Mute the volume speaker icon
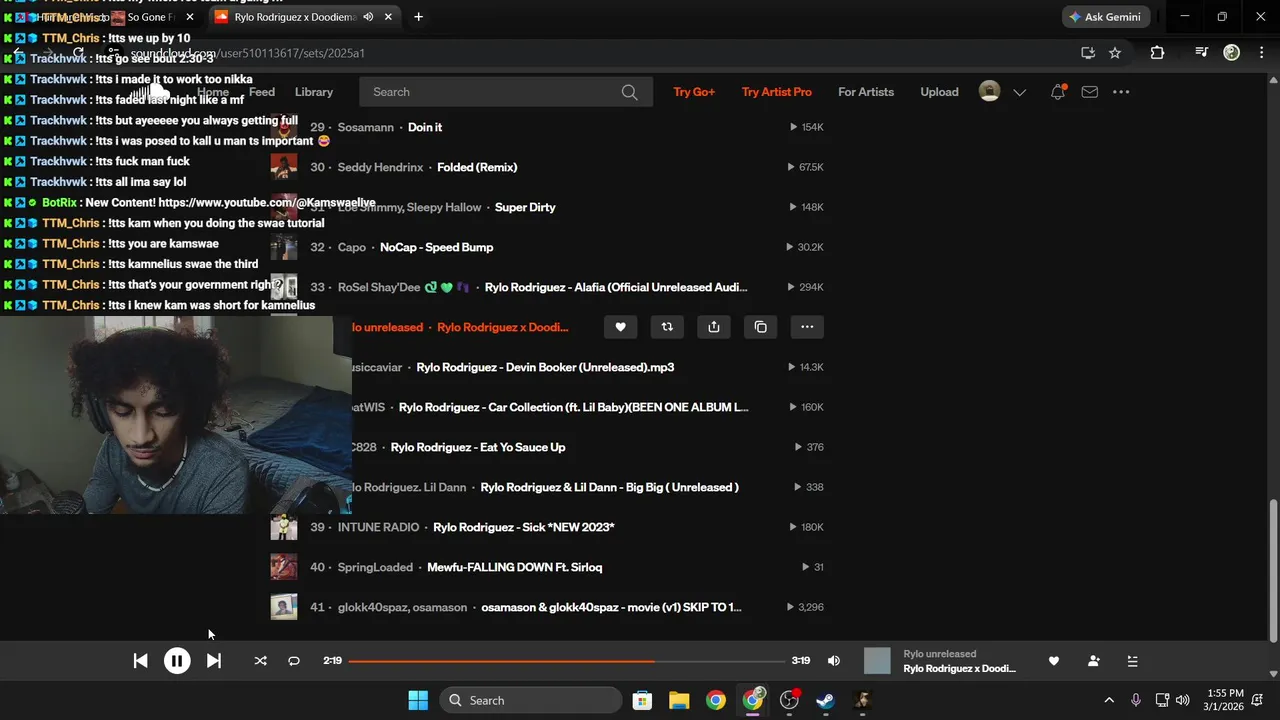Image resolution: width=1280 pixels, height=720 pixels. click(x=834, y=661)
